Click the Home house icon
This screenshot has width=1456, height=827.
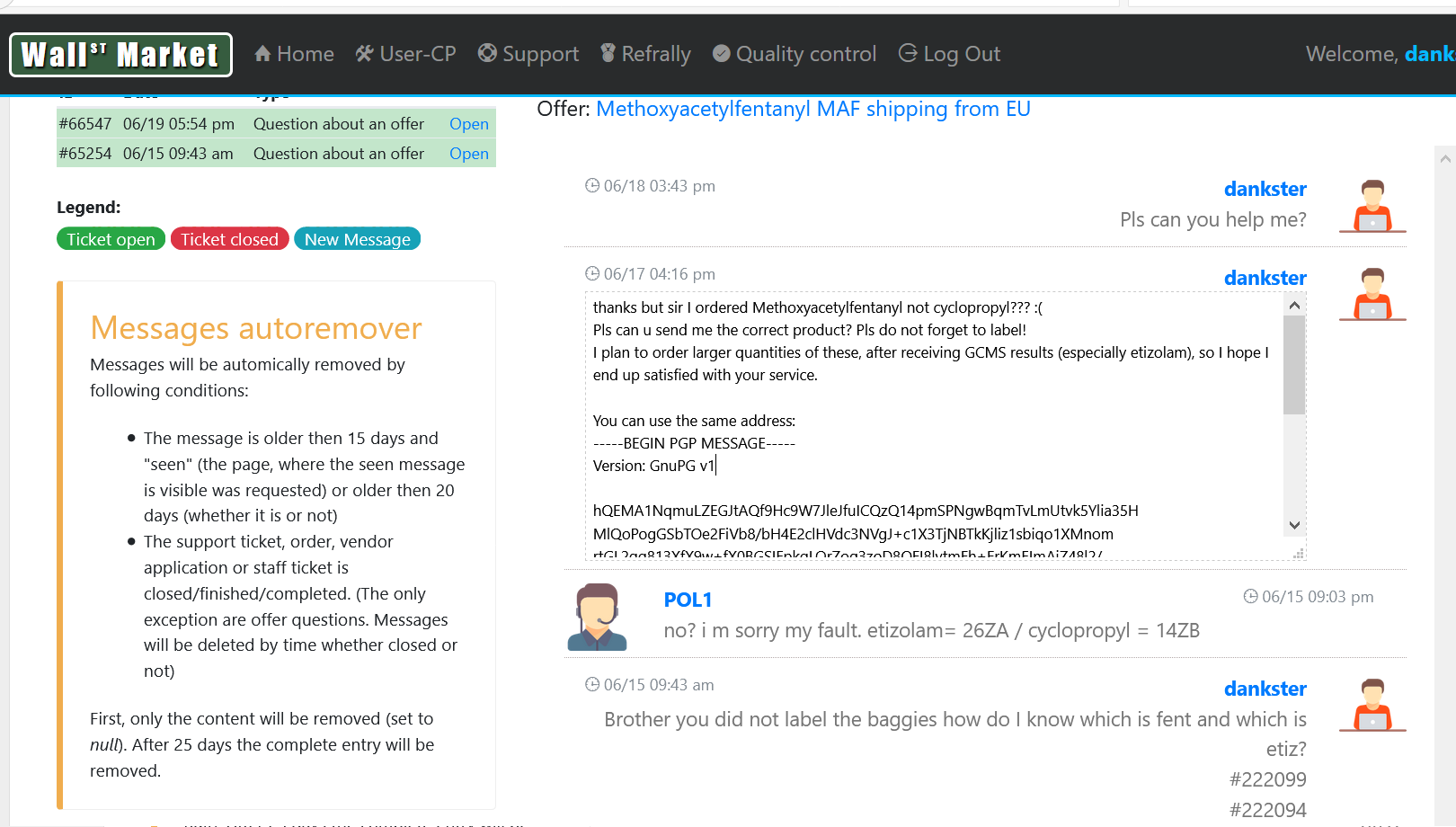tap(262, 54)
